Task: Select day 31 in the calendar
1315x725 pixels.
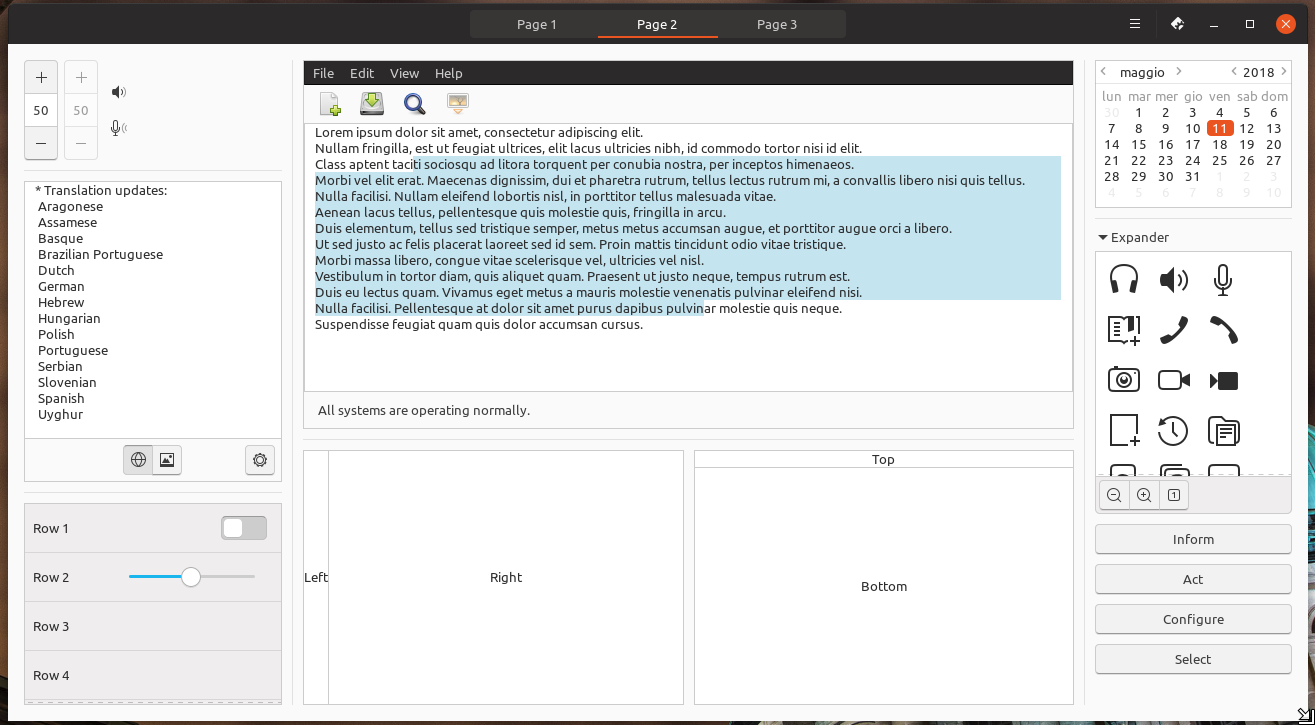Action: (x=1192, y=176)
